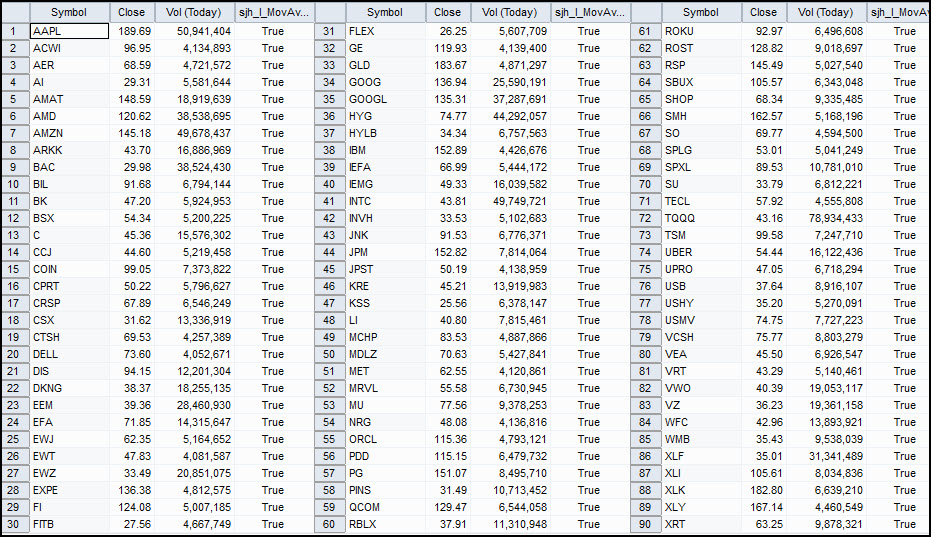The height and width of the screenshot is (537, 931).
Task: Click the True value in FLEX row
Action: (x=589, y=31)
